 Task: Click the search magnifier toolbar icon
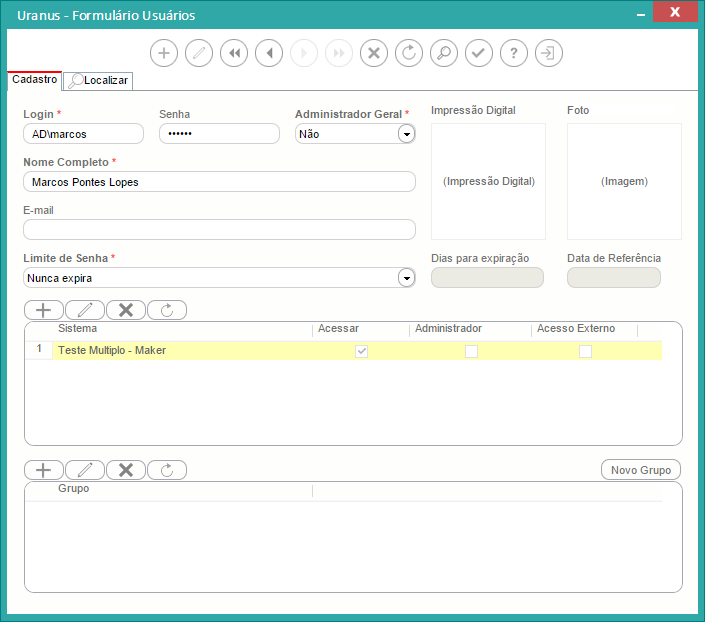pos(444,53)
